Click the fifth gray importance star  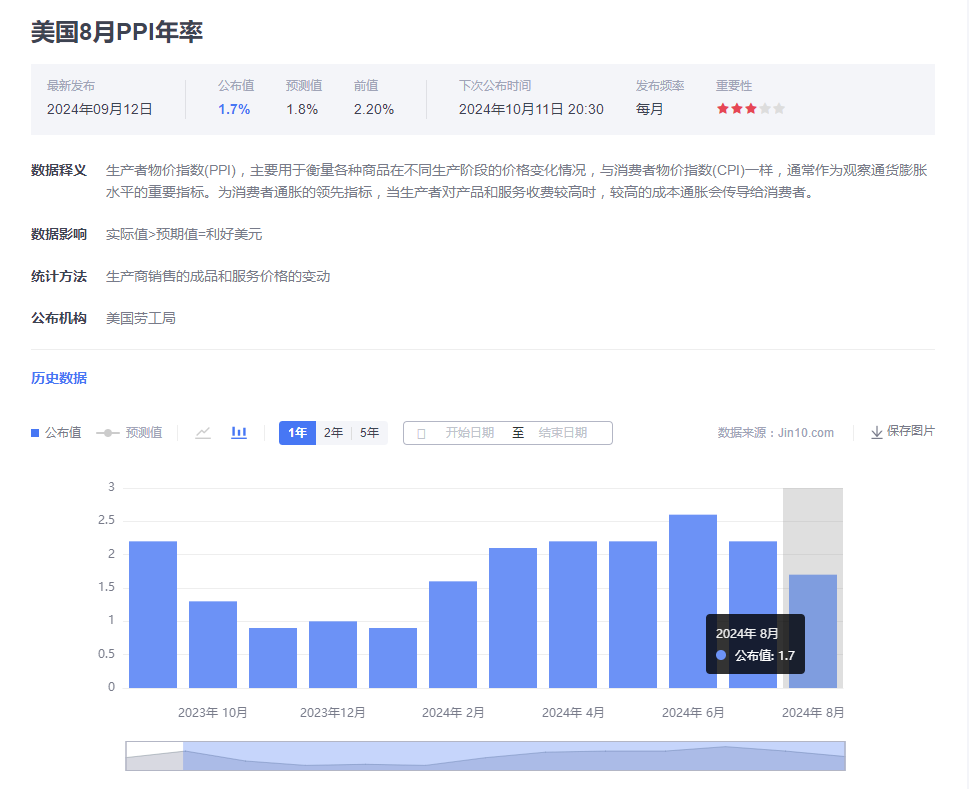click(779, 109)
